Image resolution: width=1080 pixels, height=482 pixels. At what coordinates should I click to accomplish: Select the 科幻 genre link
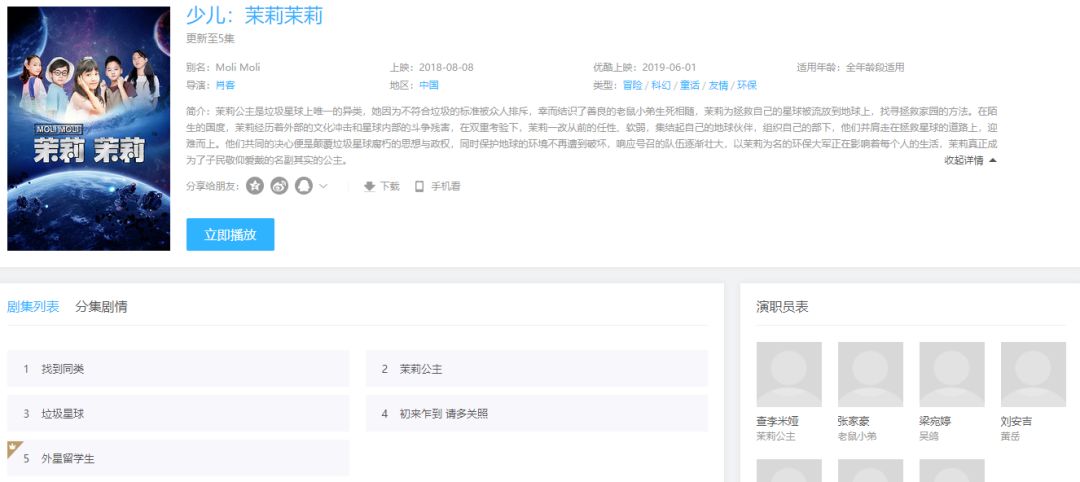click(x=661, y=85)
